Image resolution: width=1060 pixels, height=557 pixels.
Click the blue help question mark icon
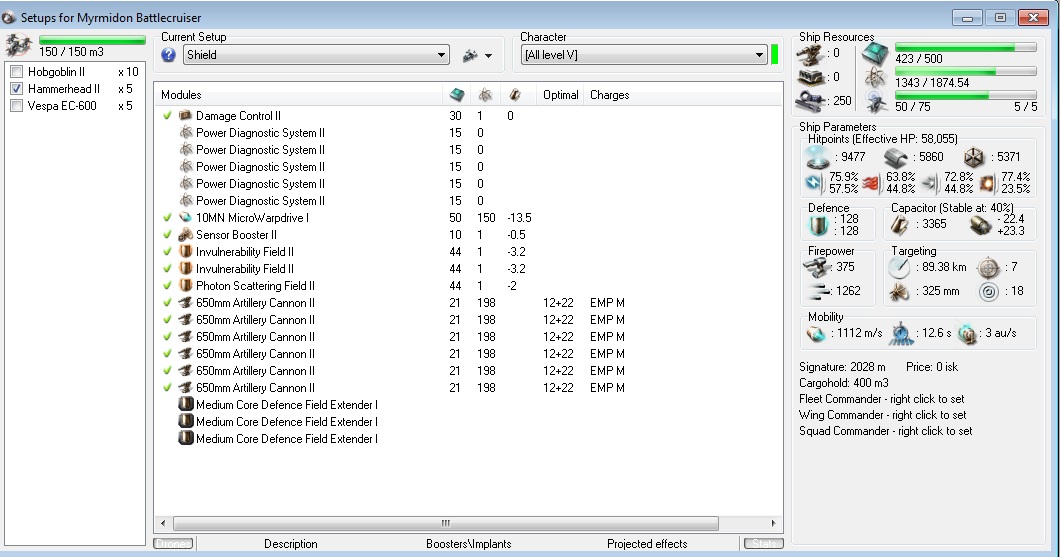[x=168, y=55]
